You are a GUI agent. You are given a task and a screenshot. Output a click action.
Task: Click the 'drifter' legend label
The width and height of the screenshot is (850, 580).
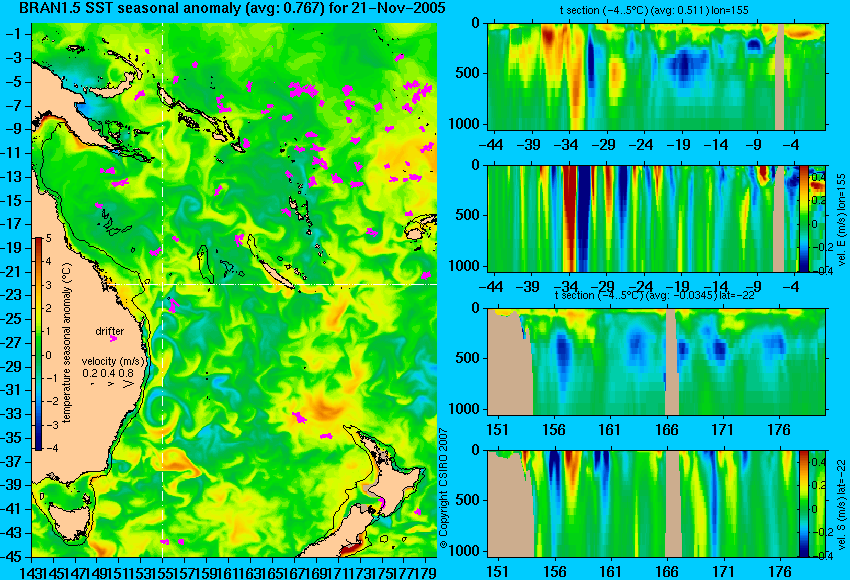110,331
